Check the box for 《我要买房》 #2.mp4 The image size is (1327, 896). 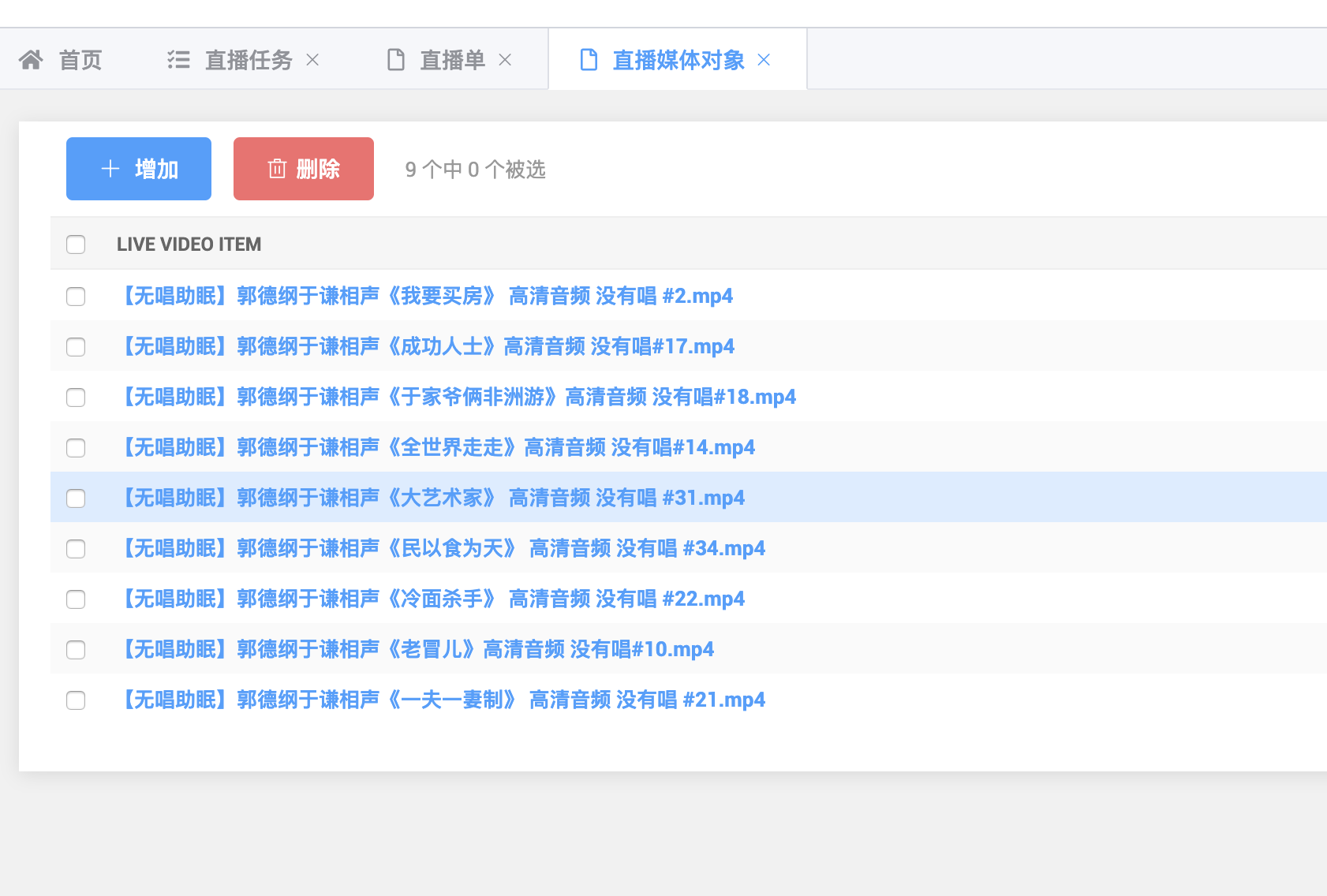(76, 297)
